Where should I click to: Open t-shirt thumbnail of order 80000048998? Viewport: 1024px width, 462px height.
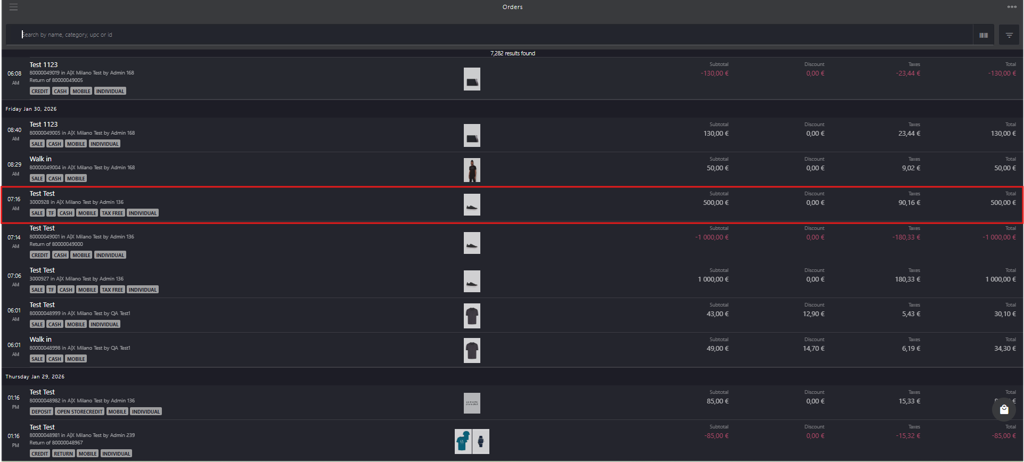(x=472, y=350)
